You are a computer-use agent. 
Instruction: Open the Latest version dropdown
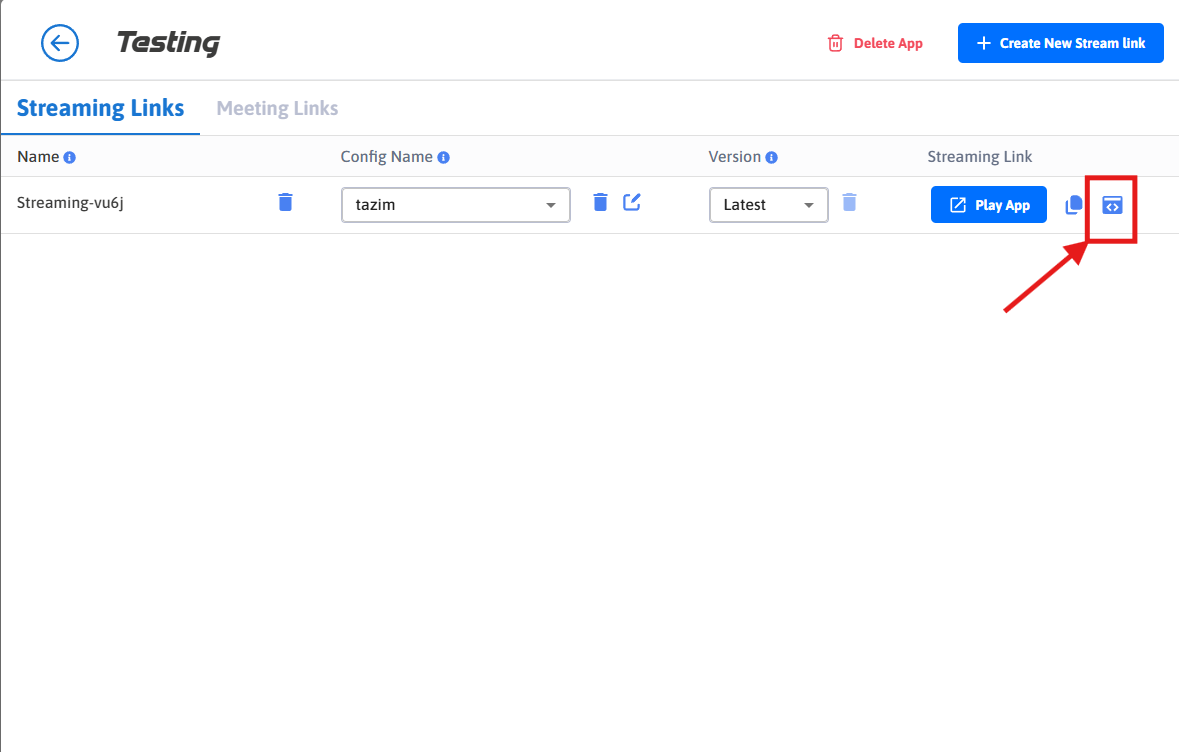coord(768,205)
